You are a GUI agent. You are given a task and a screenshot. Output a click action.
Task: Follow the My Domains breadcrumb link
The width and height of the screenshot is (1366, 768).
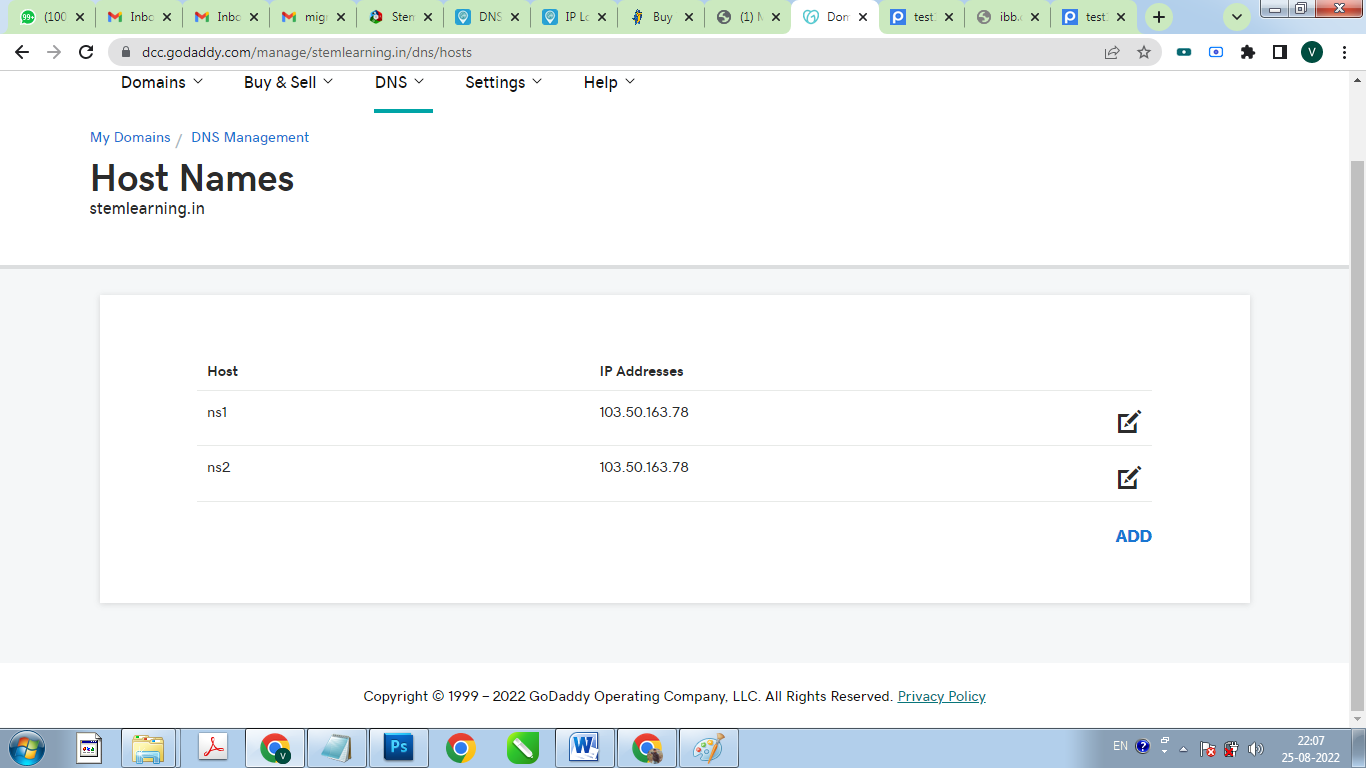coord(130,137)
